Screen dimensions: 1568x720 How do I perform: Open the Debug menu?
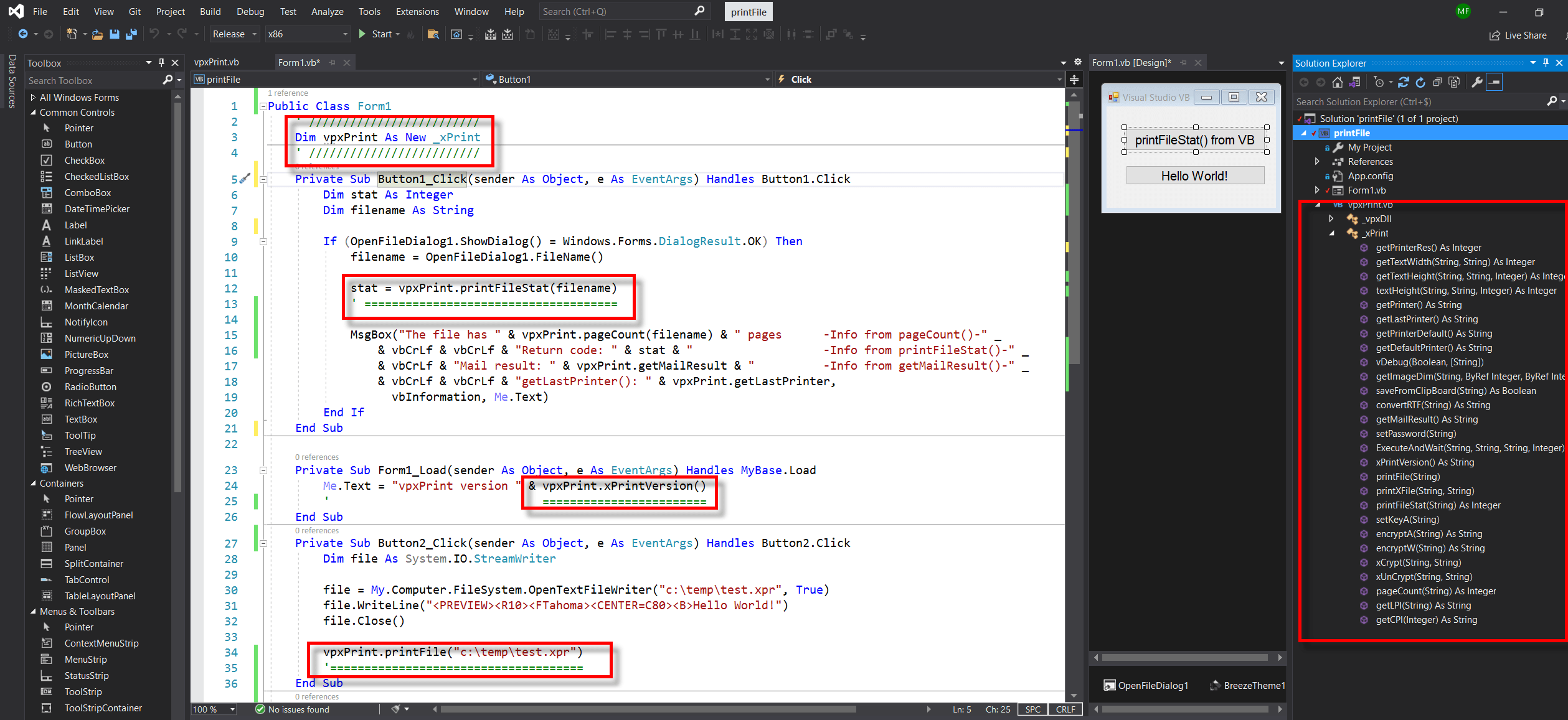250,11
